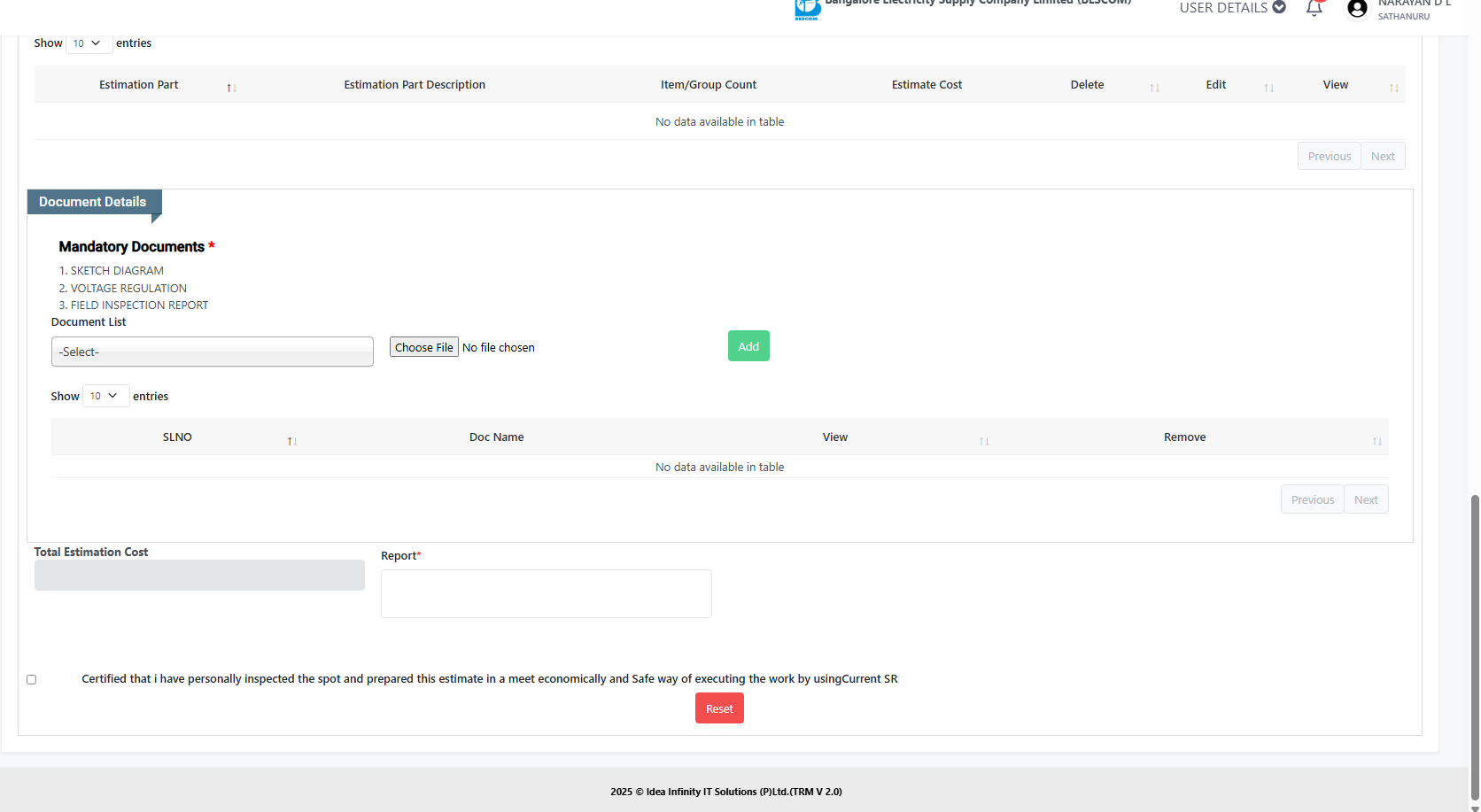Click the Choose File button

[424, 347]
